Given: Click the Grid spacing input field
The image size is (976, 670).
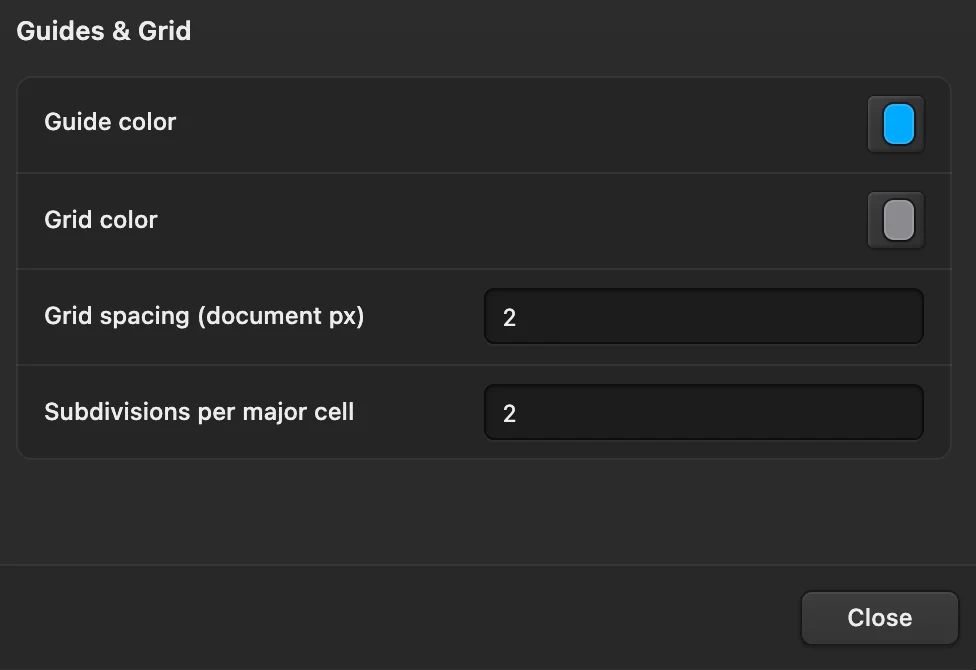Looking at the screenshot, I should pos(704,316).
